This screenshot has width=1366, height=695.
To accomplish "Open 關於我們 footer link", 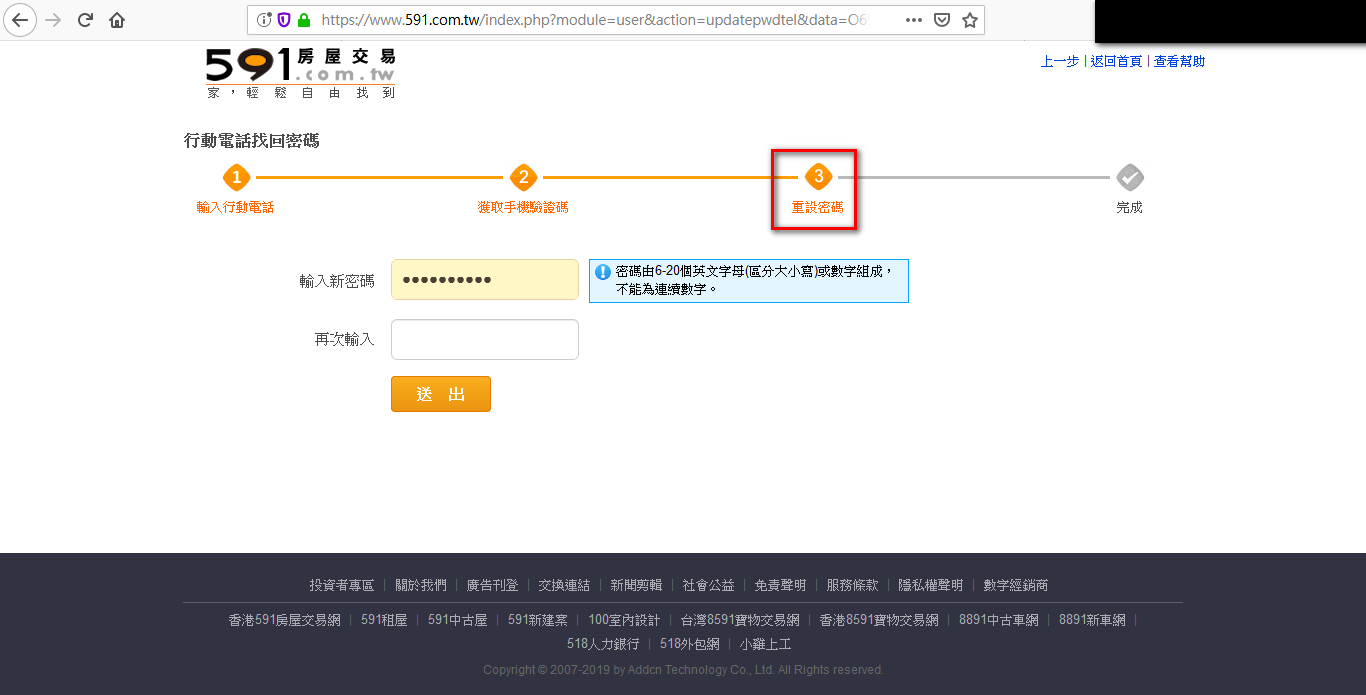I will pyautogui.click(x=421, y=585).
